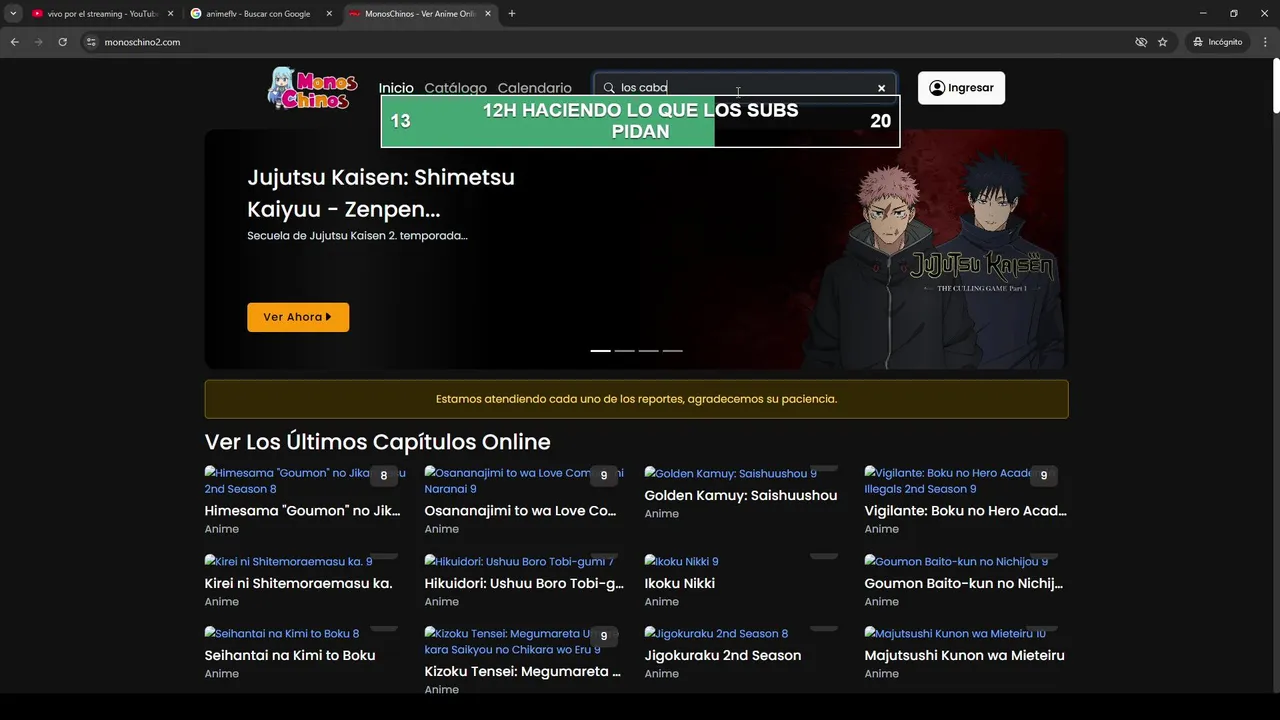
Task: Close the animeflv Google search tab
Action: [x=329, y=14]
